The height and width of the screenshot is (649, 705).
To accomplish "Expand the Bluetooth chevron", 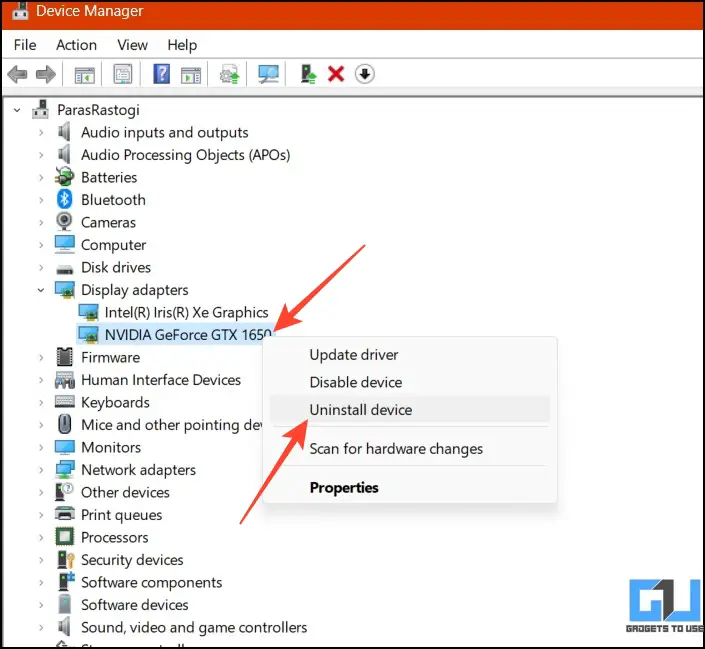I will 41,200.
